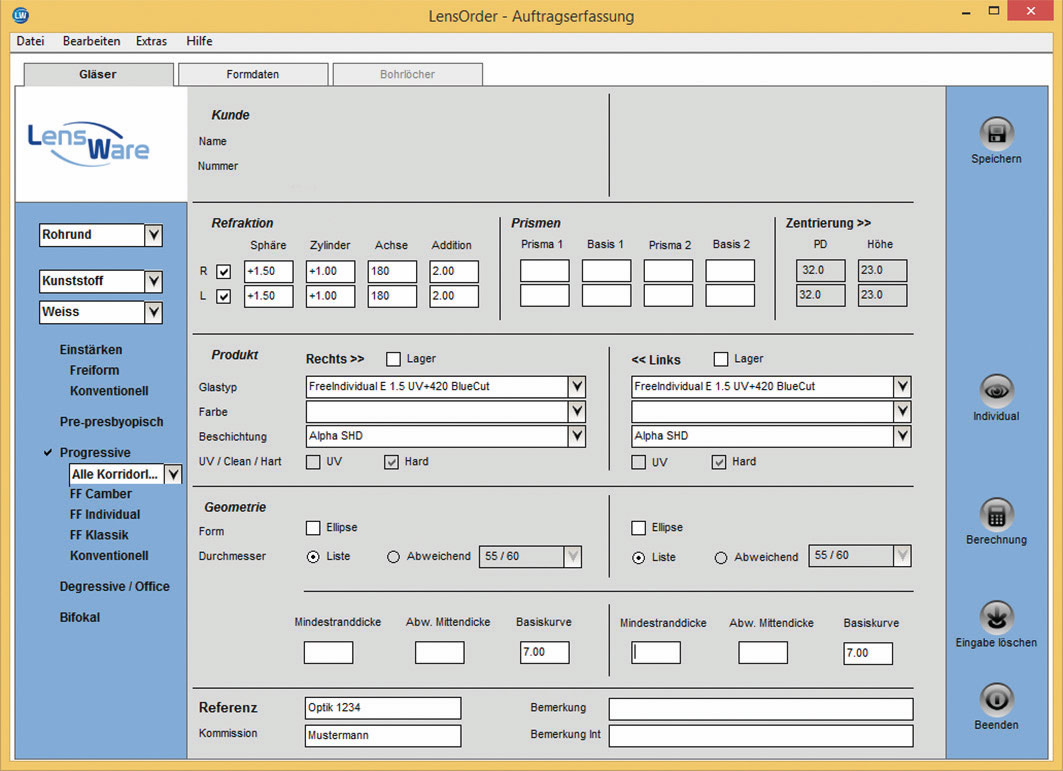1063x771 pixels.
Task: Open the Datei menu
Action: pyautogui.click(x=31, y=41)
